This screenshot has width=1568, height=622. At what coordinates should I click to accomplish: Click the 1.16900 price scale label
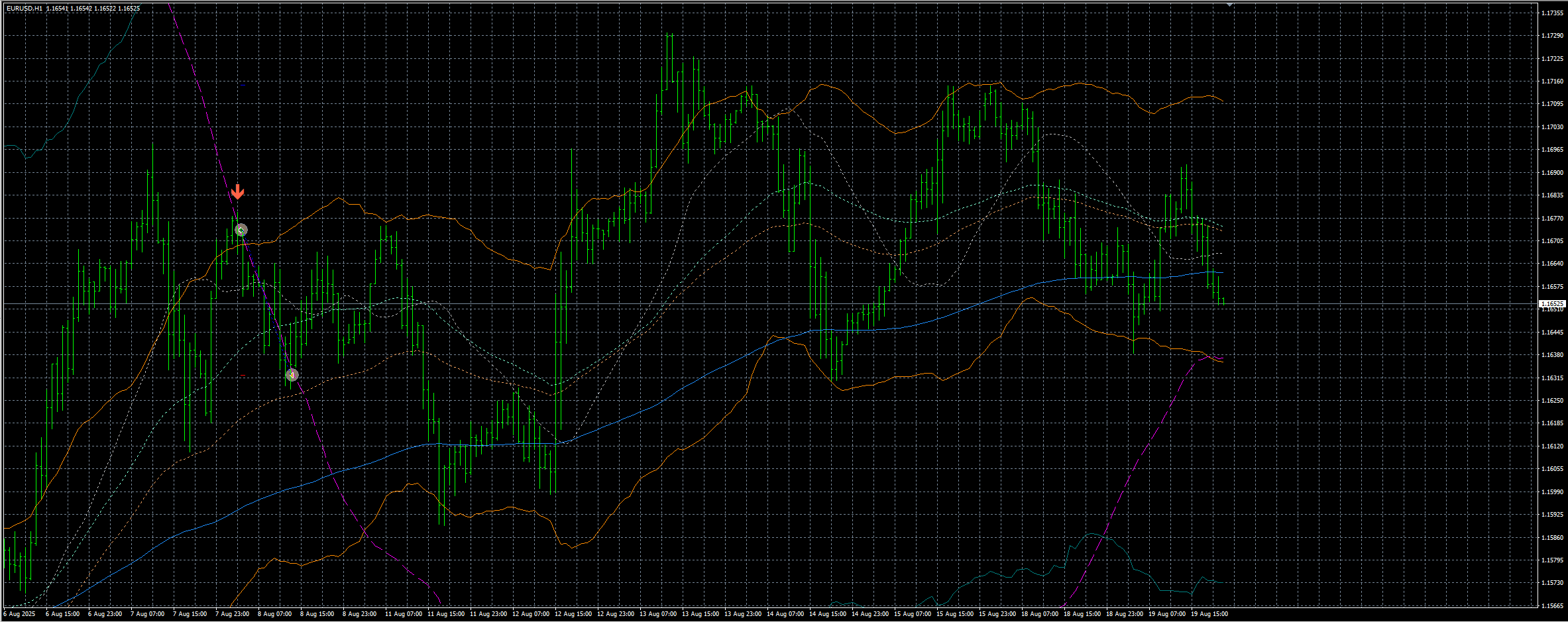tap(1552, 173)
